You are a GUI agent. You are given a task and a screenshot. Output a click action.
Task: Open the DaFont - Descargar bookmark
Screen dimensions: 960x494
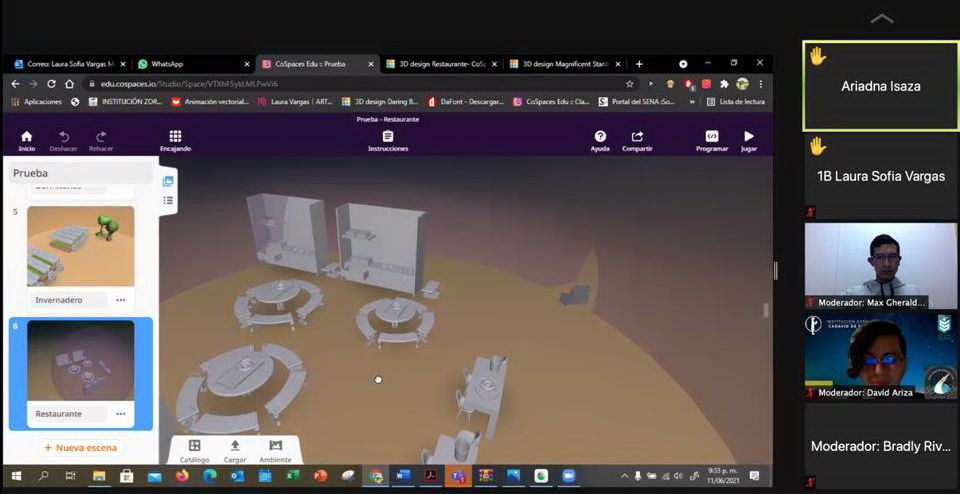(465, 102)
